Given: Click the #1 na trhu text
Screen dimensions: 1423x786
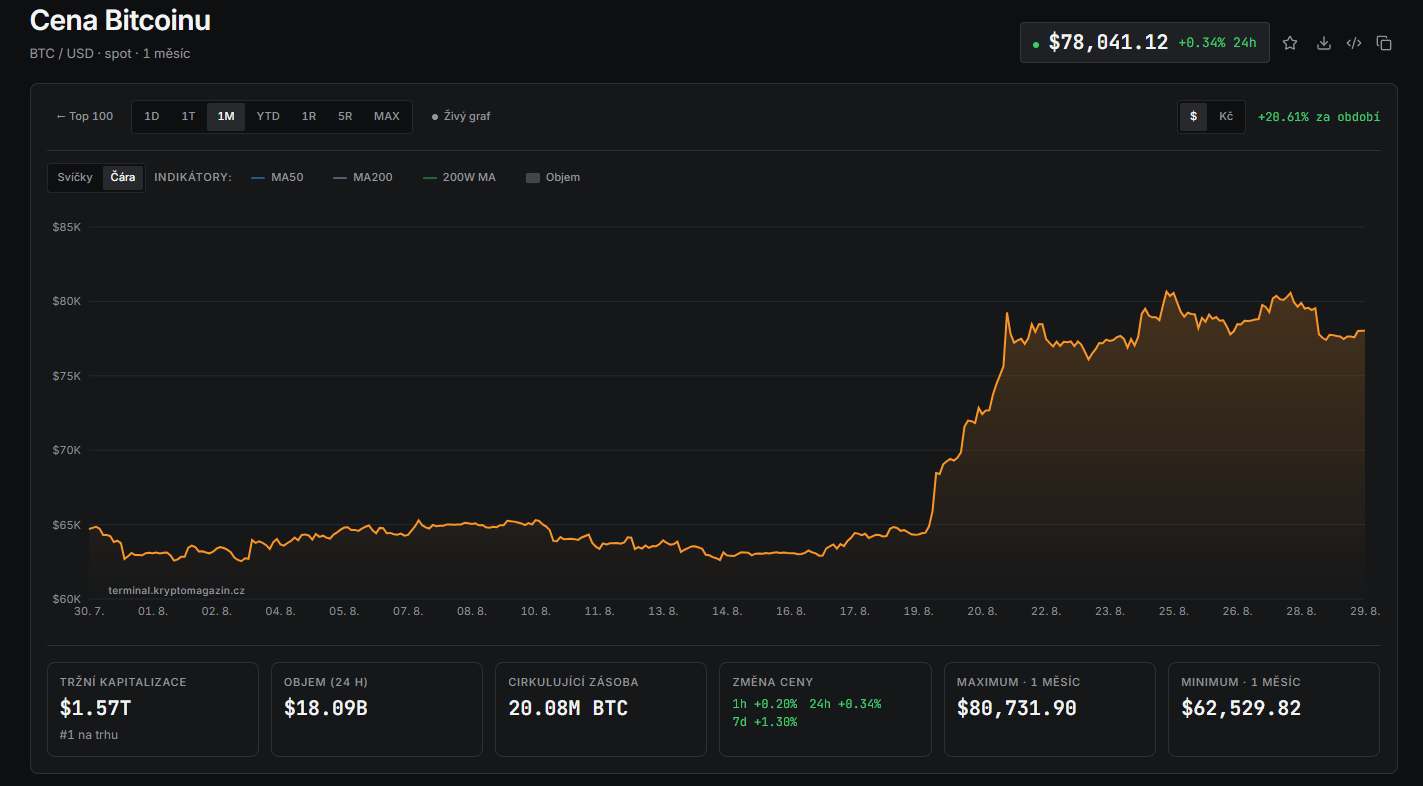Looking at the screenshot, I should click(x=89, y=735).
